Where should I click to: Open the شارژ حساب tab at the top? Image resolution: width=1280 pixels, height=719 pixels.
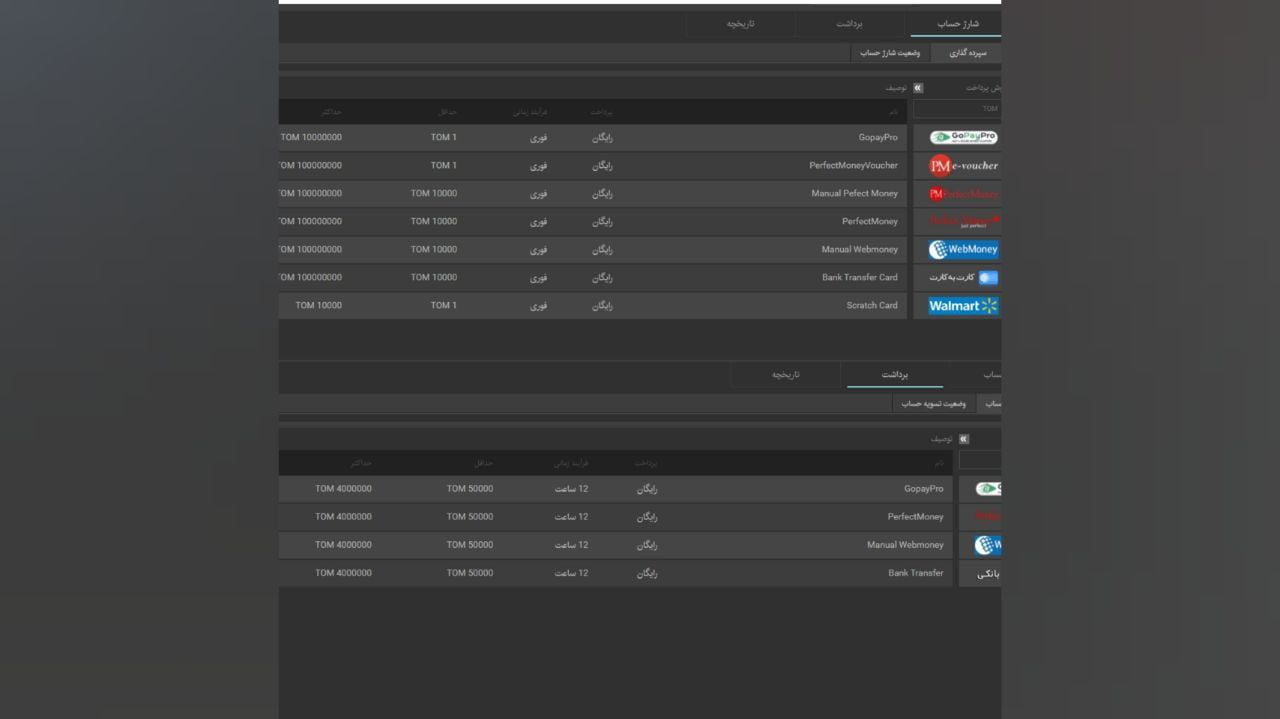(957, 24)
